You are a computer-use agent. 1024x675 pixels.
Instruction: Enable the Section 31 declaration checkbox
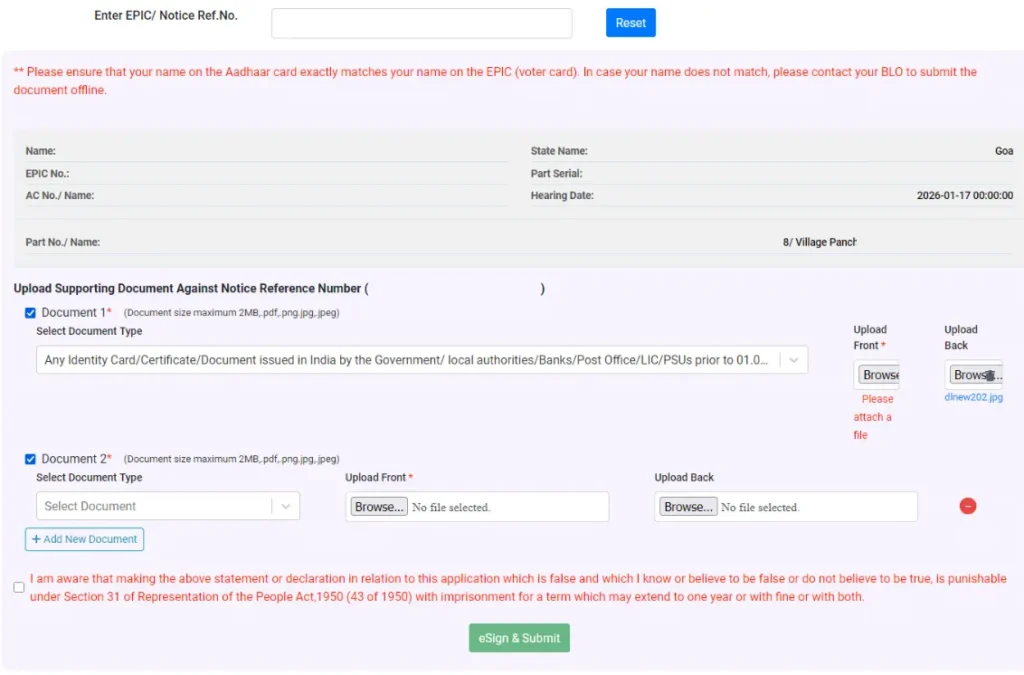(x=18, y=586)
